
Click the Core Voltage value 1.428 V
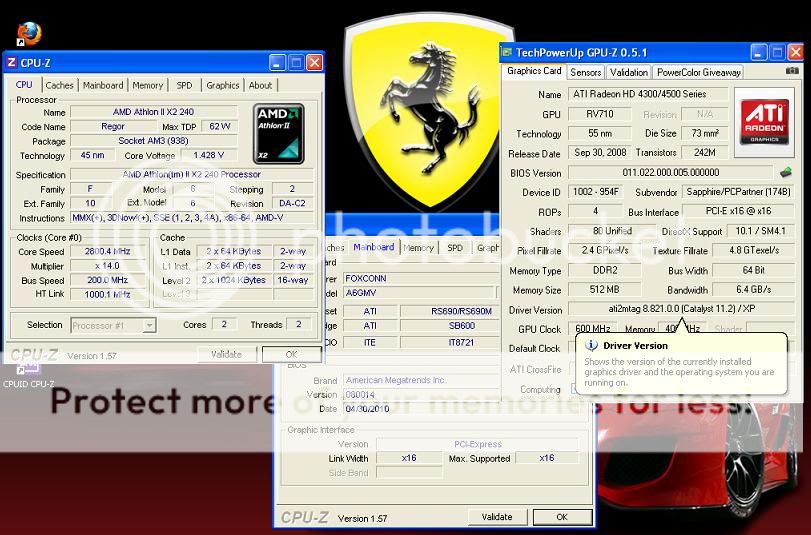pyautogui.click(x=208, y=155)
